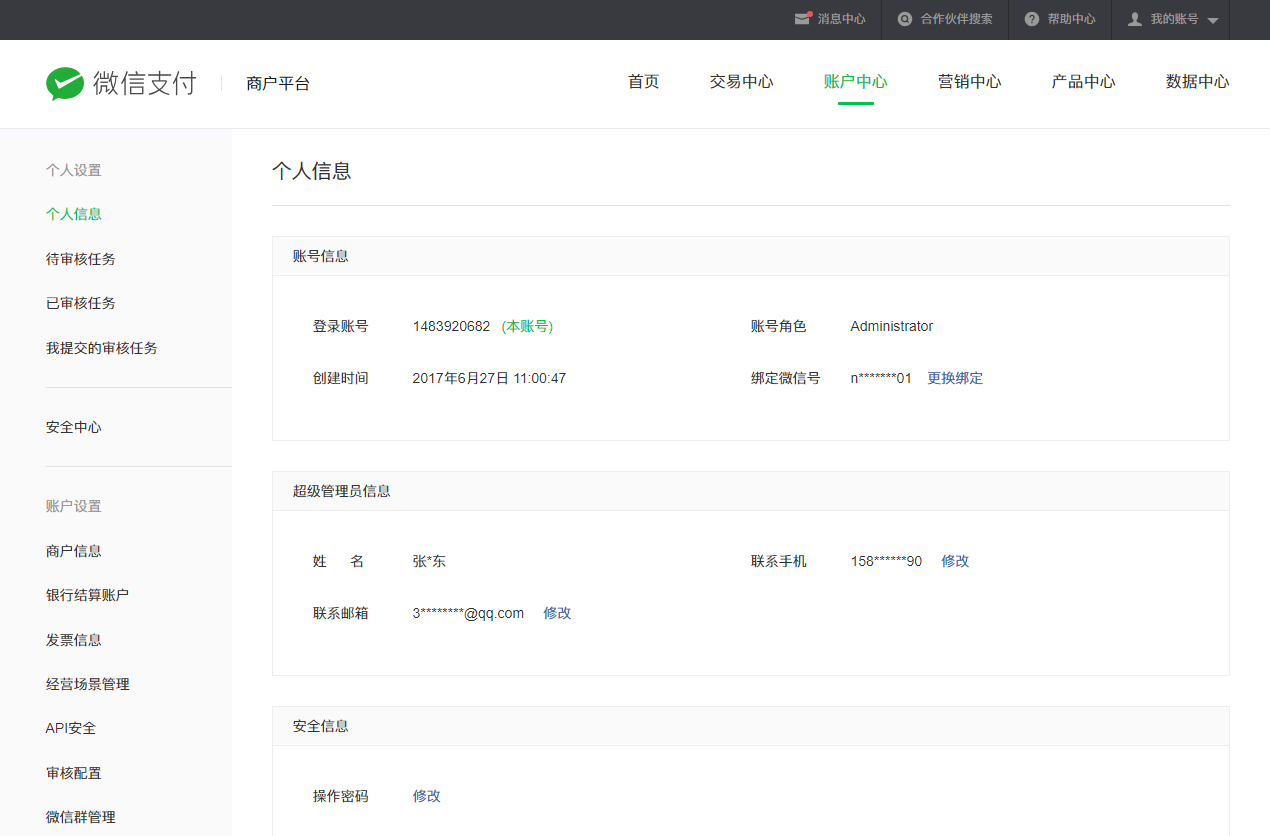
Task: Open 审核配置 in the sidebar
Action: pyautogui.click(x=74, y=773)
